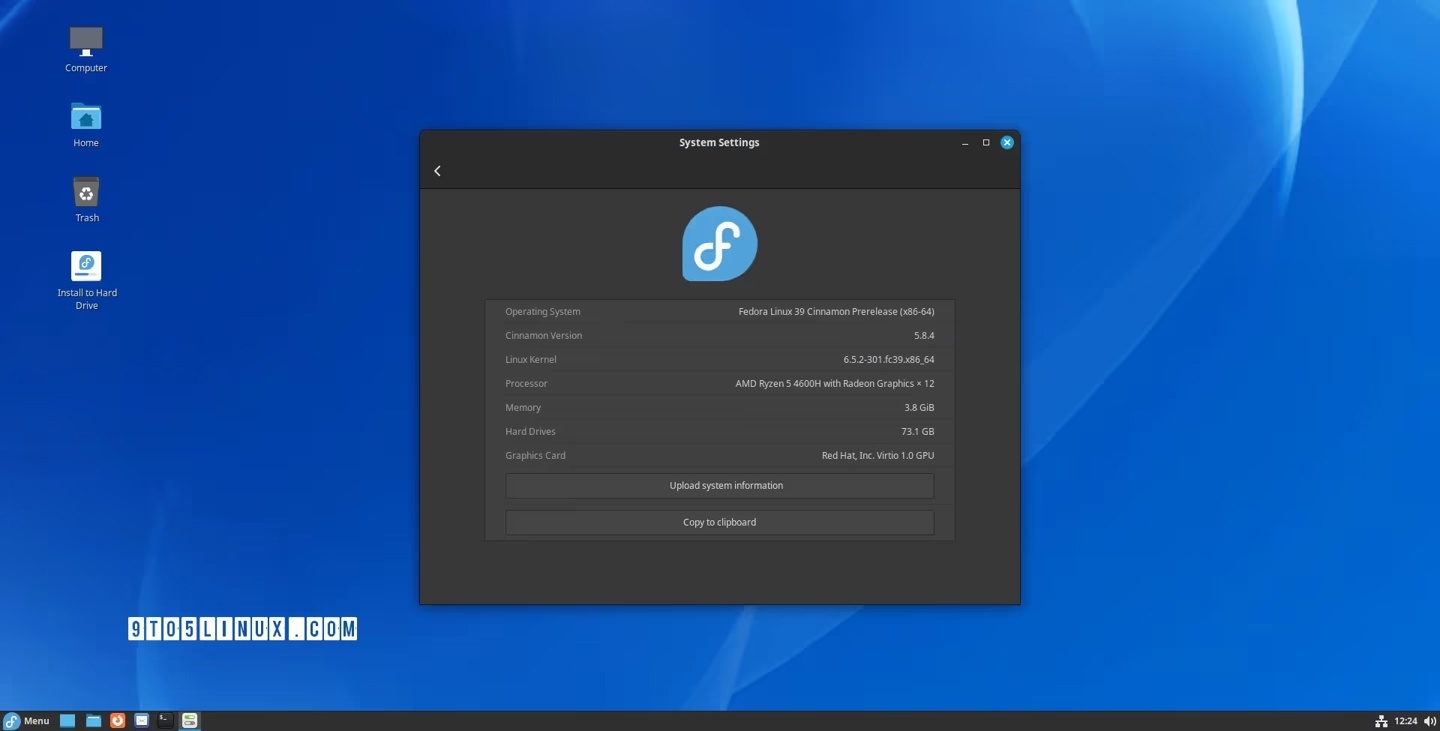Click the clock showing 12:24
This screenshot has width=1440, height=731.
(1406, 721)
